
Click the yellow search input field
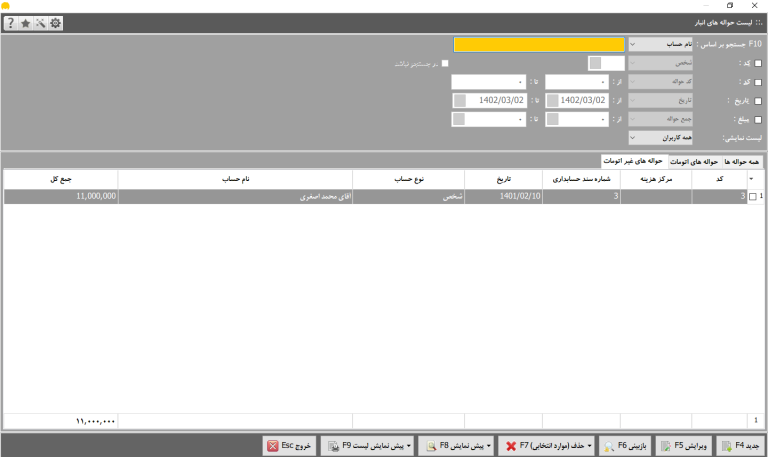tap(539, 45)
